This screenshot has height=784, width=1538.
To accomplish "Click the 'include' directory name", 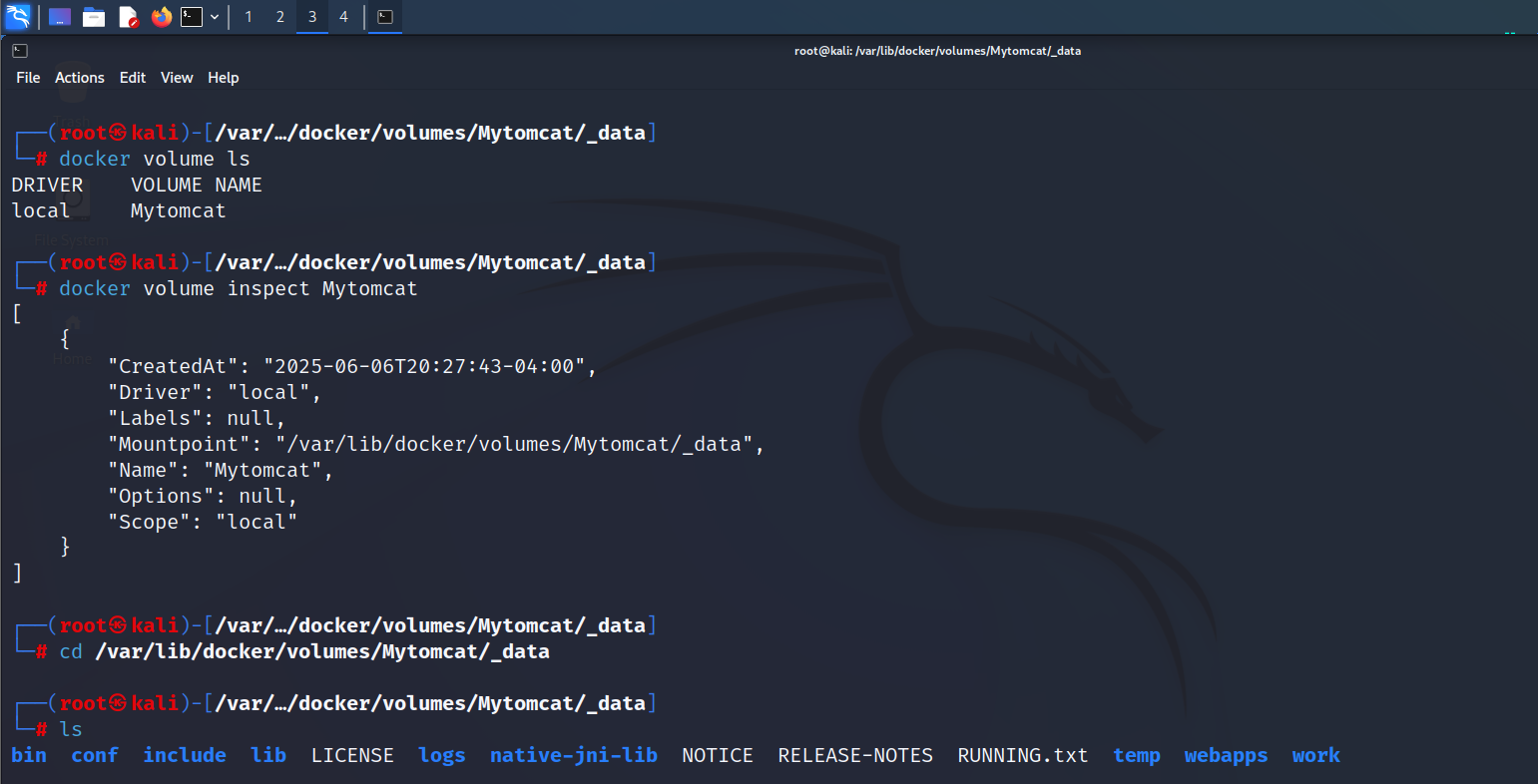I will [185, 755].
